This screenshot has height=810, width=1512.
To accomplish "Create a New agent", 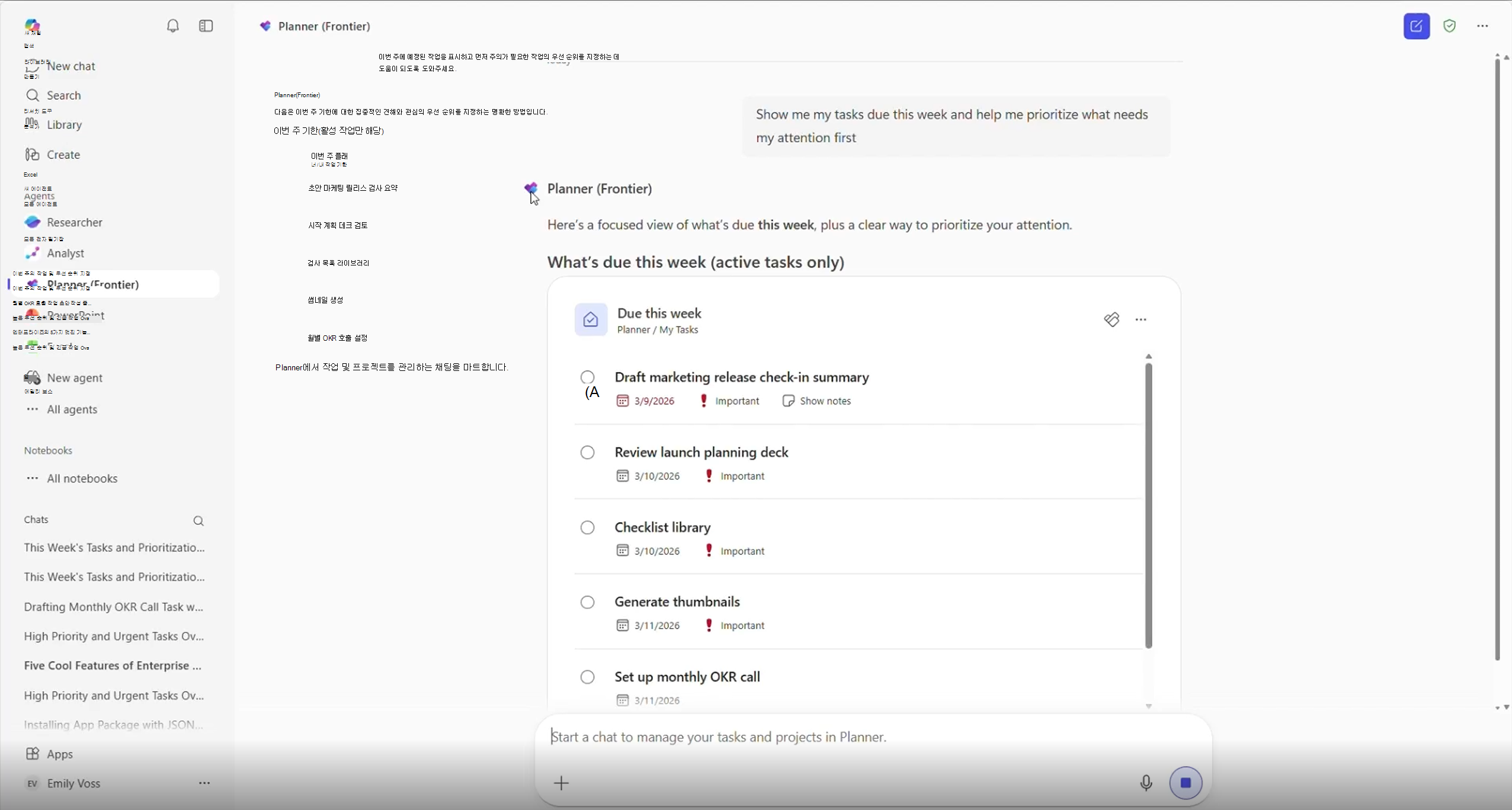I will (63, 377).
